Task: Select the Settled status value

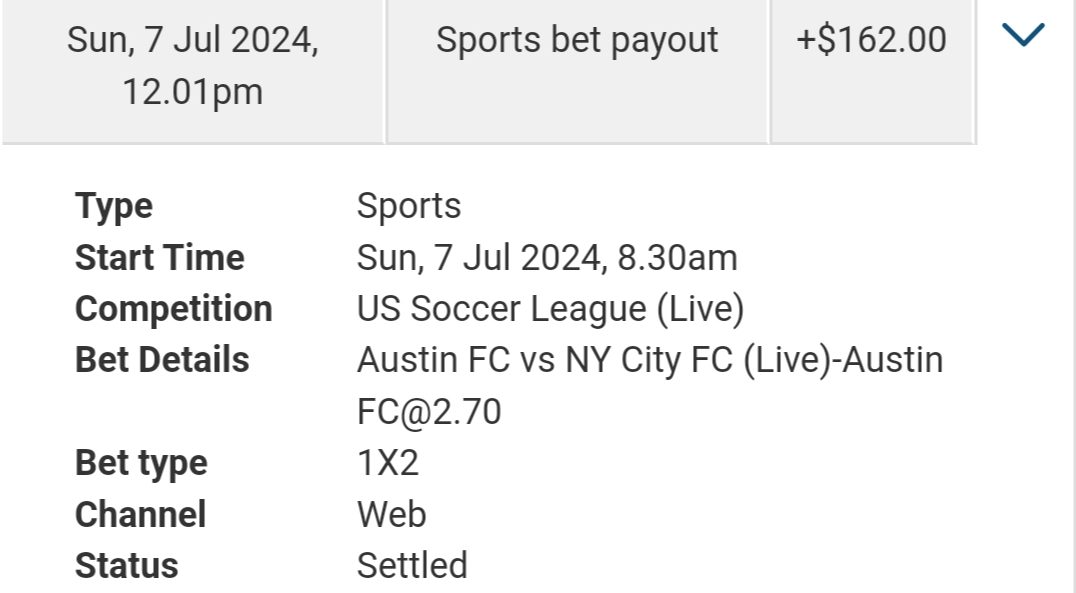Action: point(412,566)
